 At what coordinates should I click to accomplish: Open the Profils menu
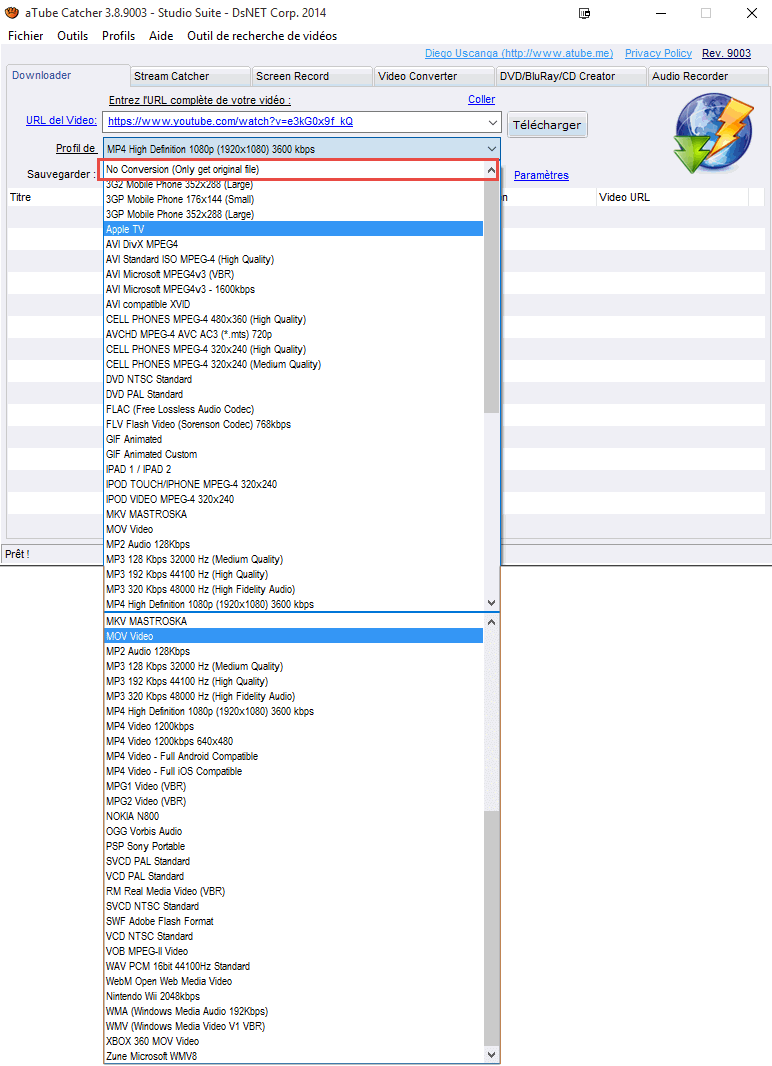point(118,36)
